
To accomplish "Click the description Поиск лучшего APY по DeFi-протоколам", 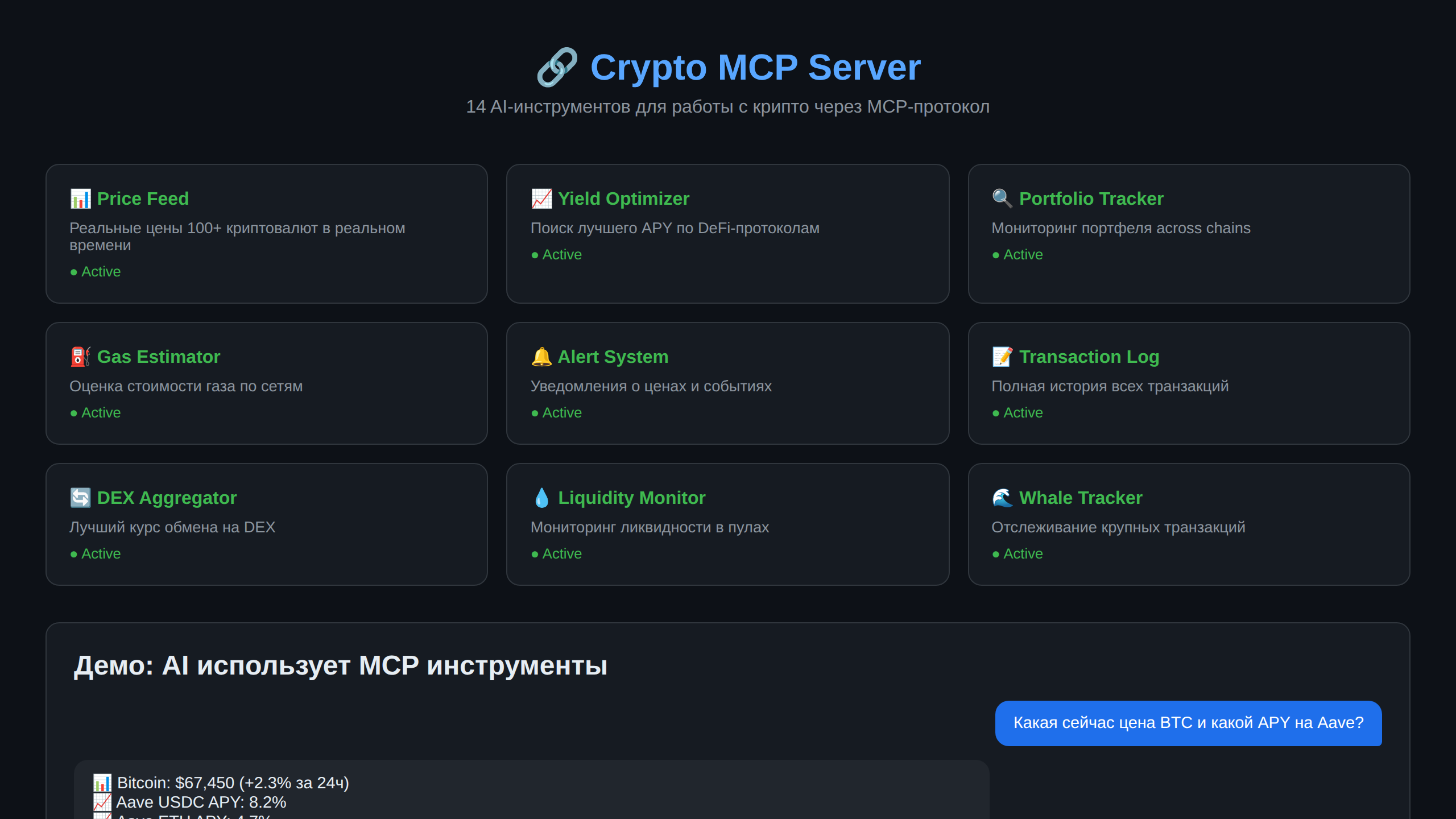I will (x=675, y=228).
